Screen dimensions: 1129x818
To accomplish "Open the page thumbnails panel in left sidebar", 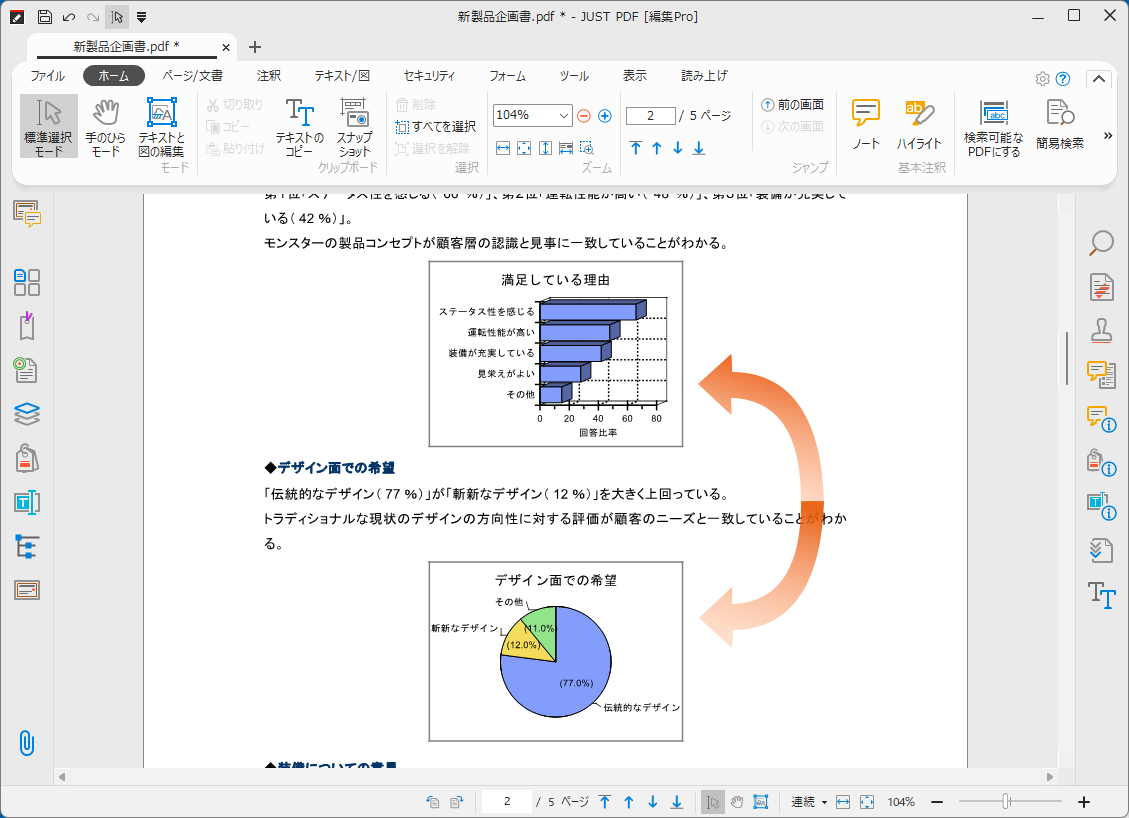I will 27,282.
